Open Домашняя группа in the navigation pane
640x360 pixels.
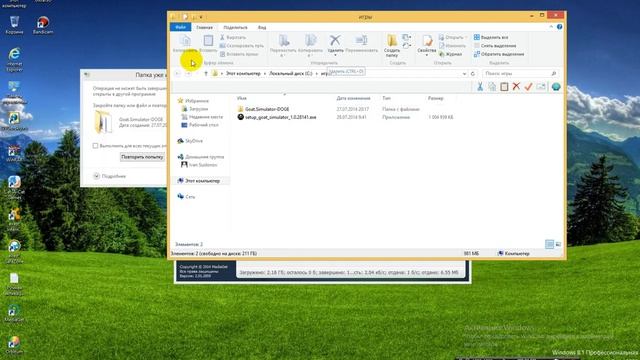coord(200,157)
